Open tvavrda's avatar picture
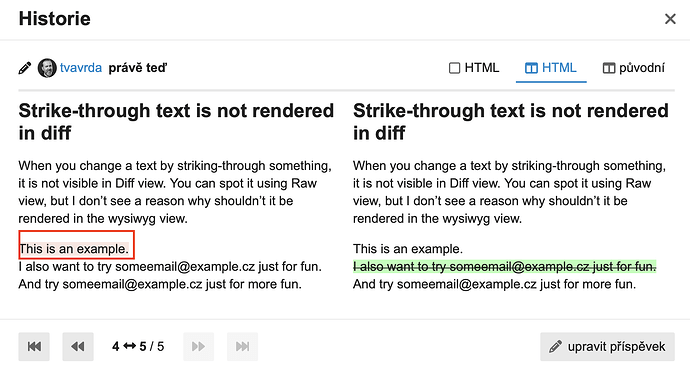 tap(47, 68)
